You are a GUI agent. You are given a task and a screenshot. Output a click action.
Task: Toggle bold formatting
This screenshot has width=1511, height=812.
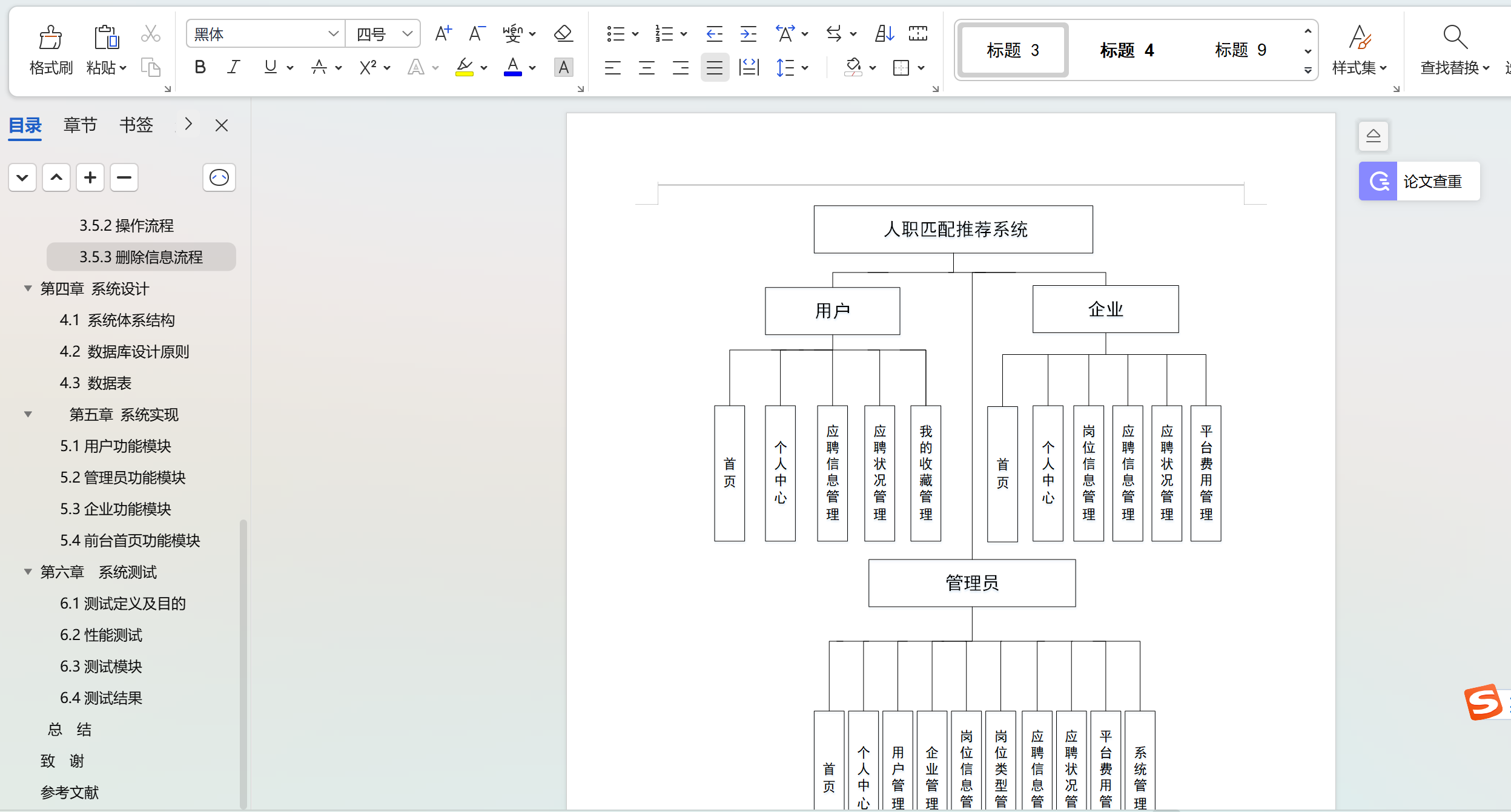[200, 67]
